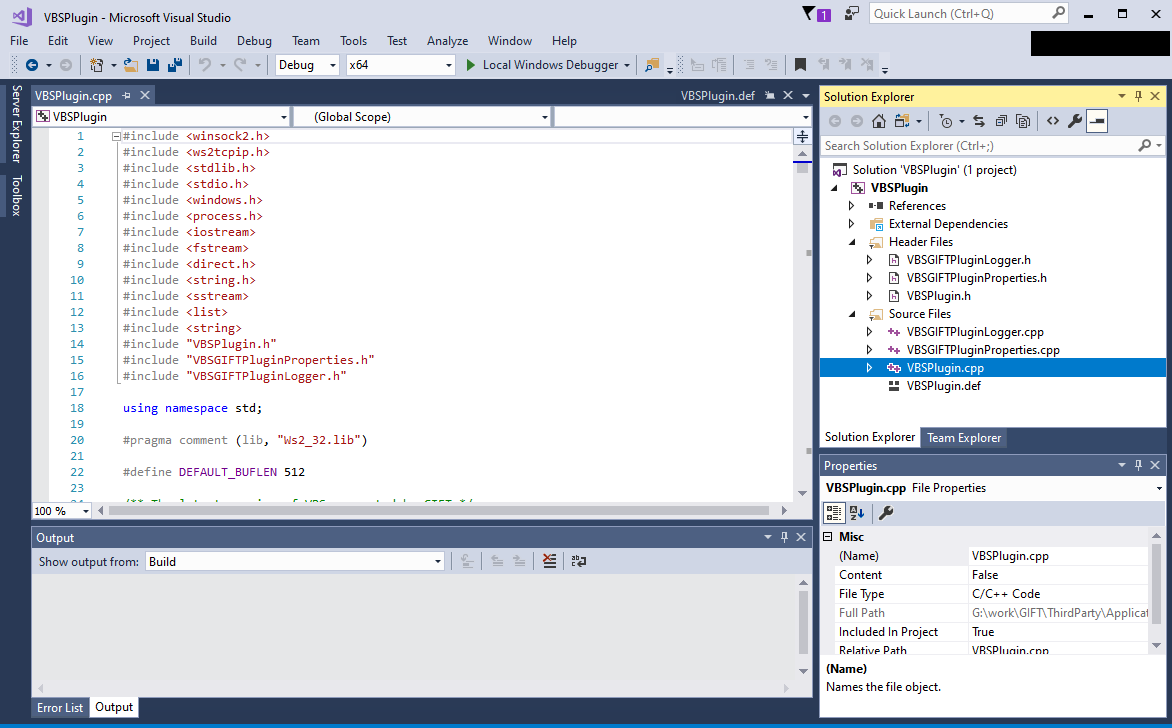Open the Analyze menu

pyautogui.click(x=448, y=40)
